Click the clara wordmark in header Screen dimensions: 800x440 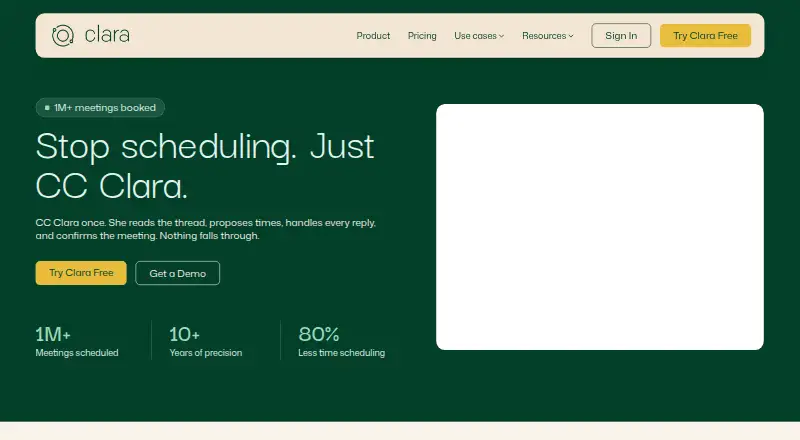pyautogui.click(x=107, y=35)
